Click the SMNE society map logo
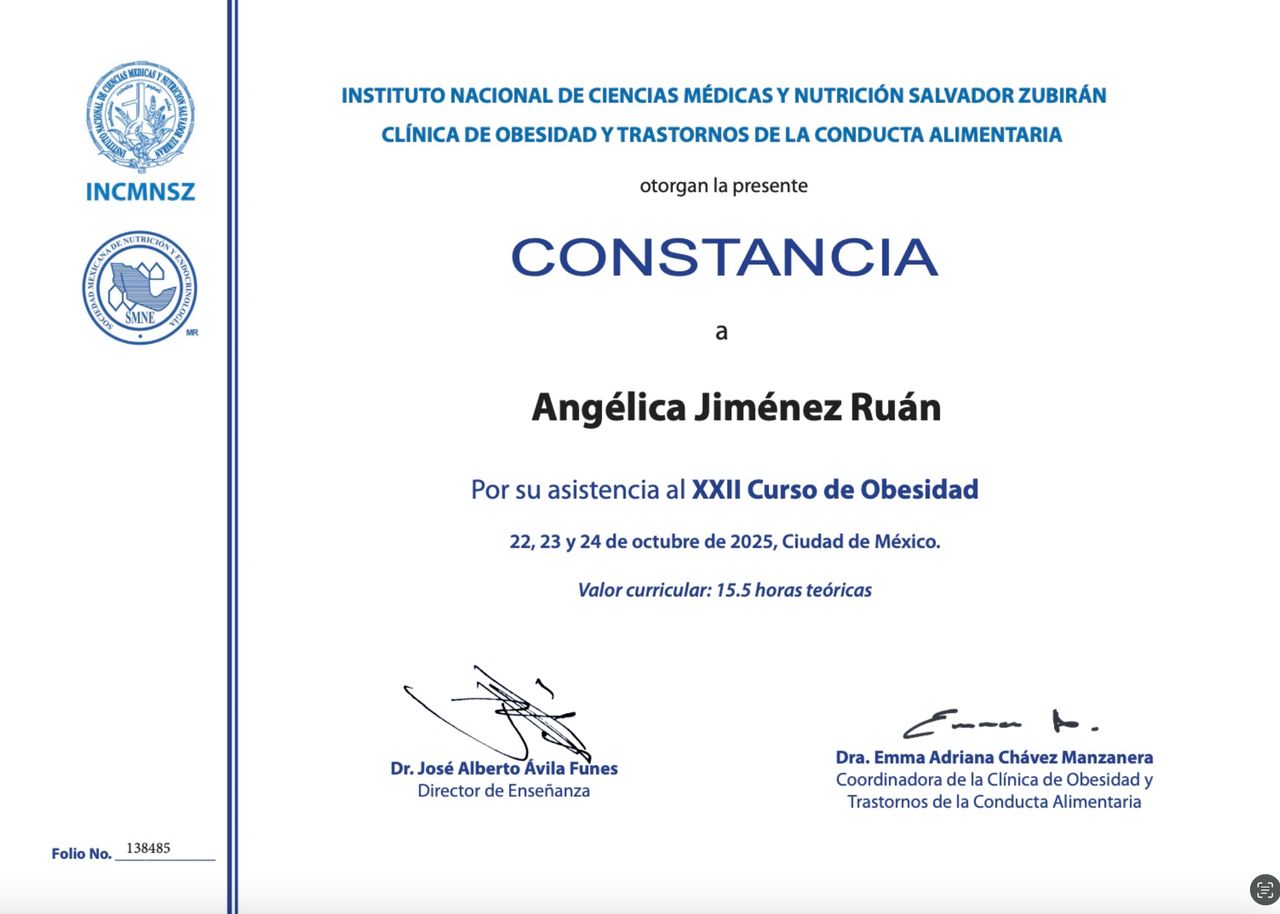1280x914 pixels. point(140,288)
